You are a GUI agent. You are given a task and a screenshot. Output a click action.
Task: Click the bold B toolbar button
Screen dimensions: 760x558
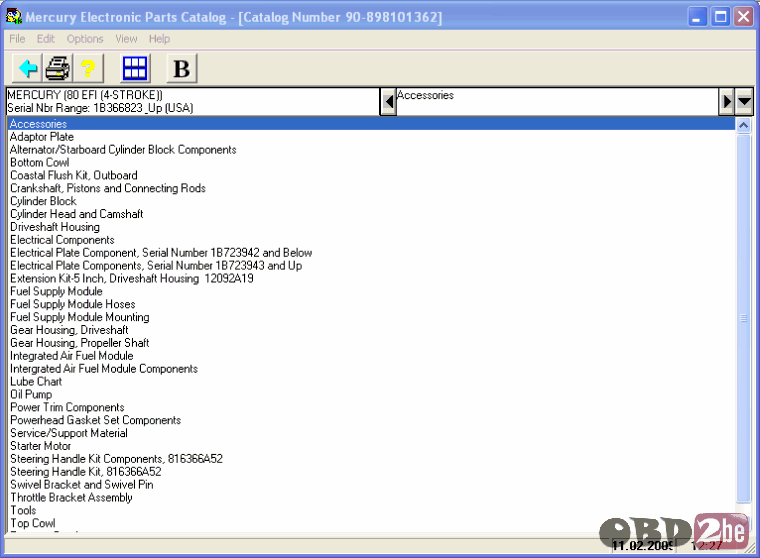tap(182, 68)
